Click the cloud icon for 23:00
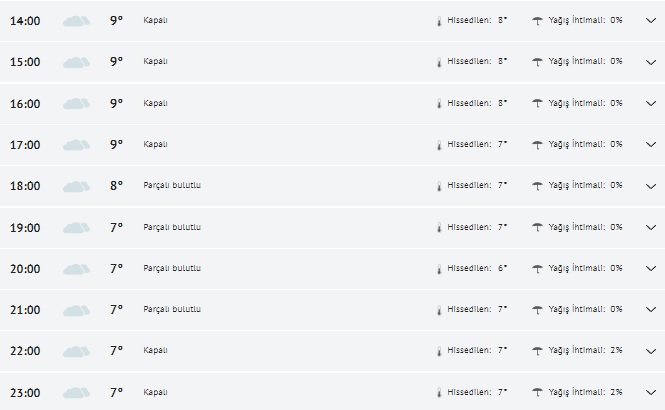This screenshot has width=665, height=410. (76, 392)
